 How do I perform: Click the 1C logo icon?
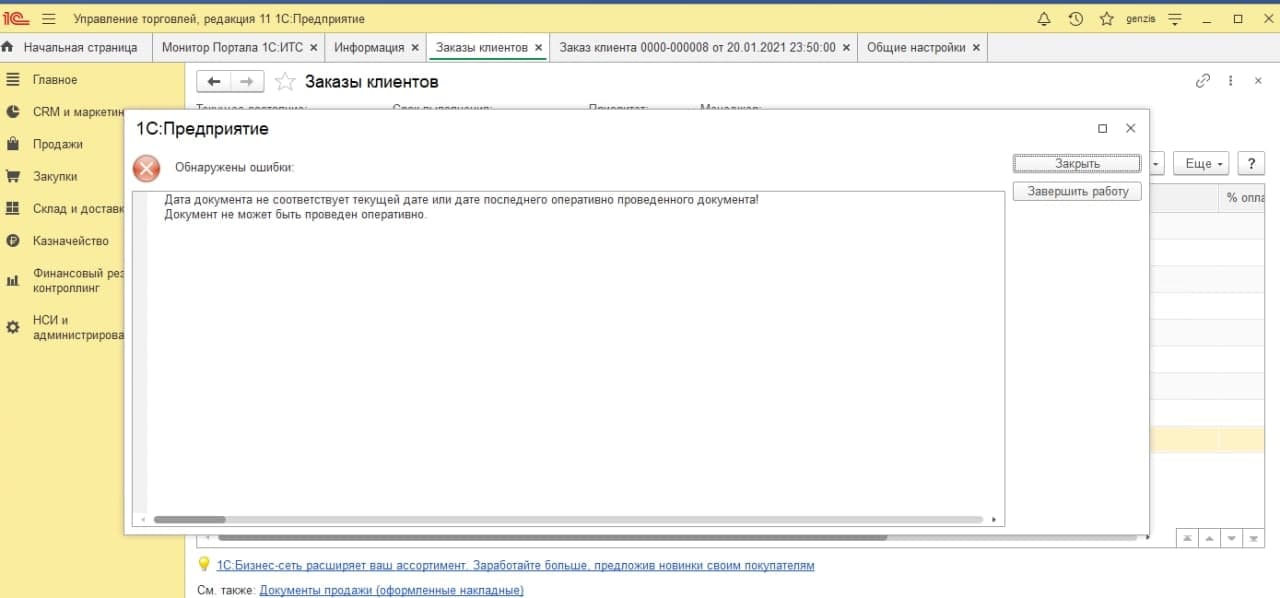coord(17,19)
